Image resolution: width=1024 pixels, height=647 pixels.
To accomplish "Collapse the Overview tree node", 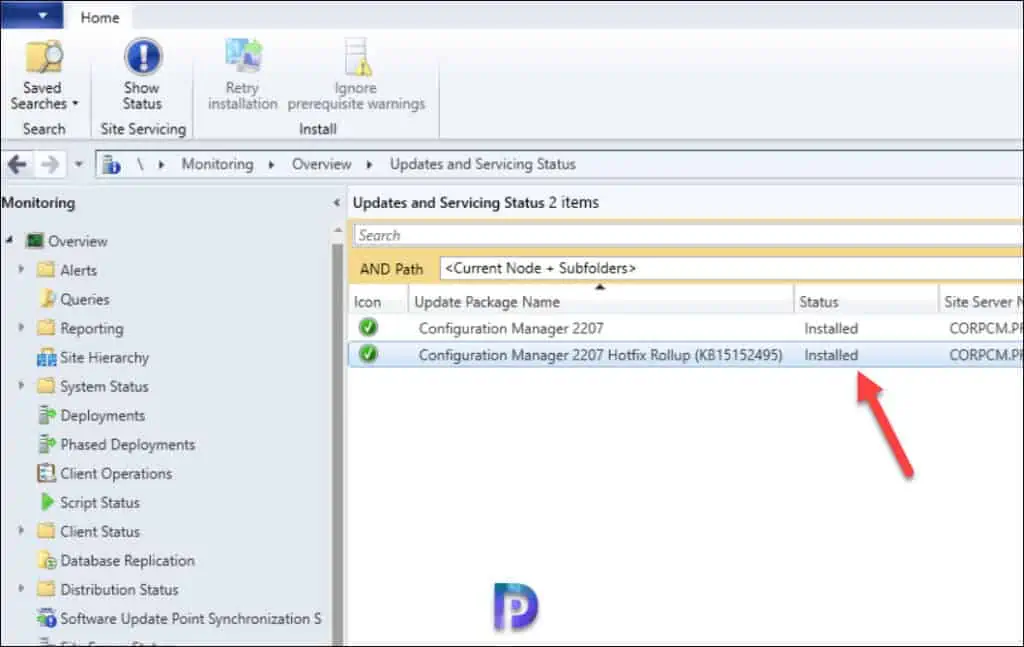I will tap(9, 241).
